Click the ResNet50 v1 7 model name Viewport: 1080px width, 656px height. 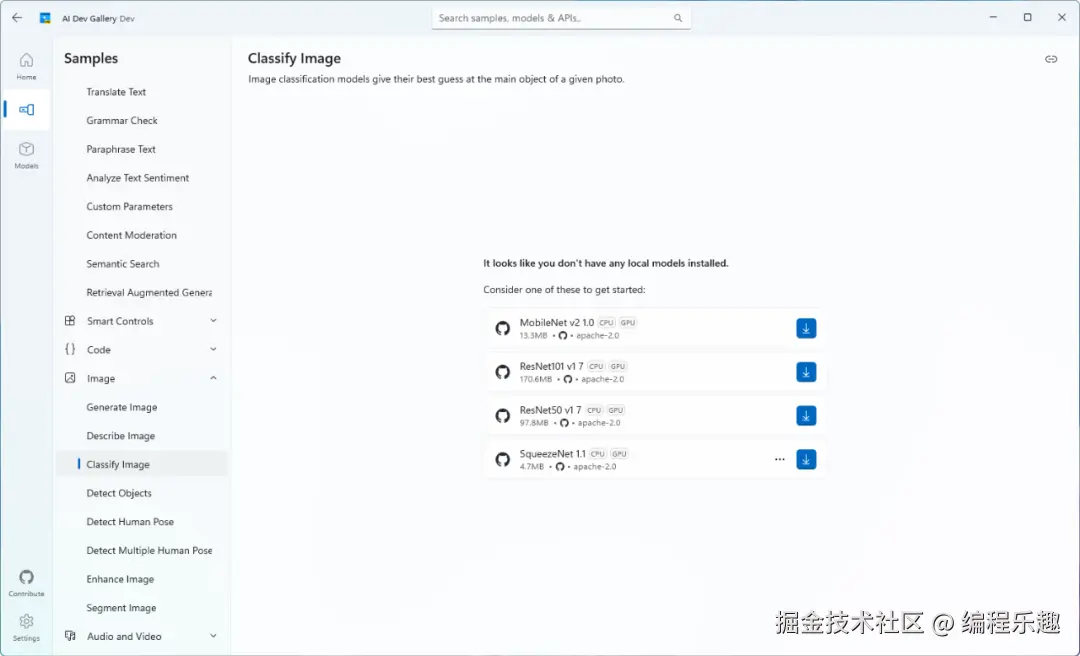point(550,410)
